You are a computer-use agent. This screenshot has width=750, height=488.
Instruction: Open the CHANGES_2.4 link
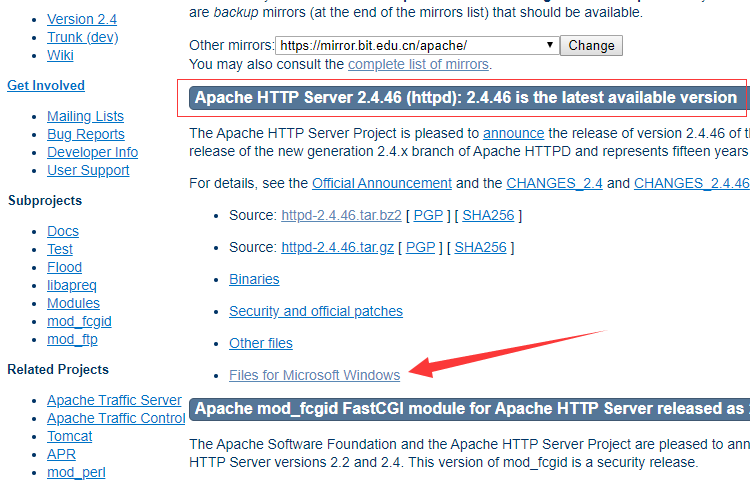[554, 183]
